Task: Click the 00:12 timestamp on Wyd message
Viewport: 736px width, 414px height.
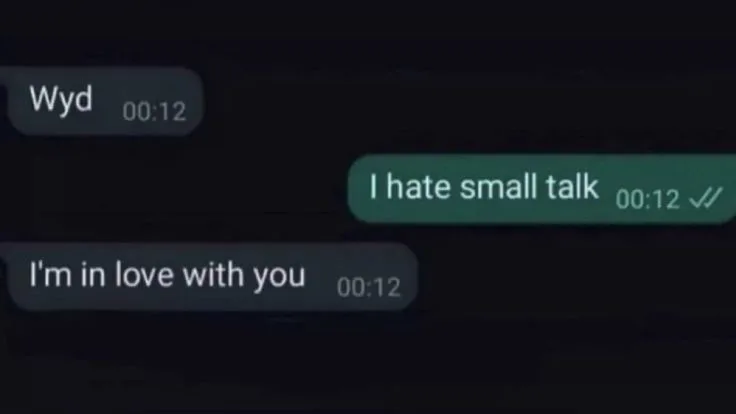Action: pyautogui.click(x=154, y=112)
